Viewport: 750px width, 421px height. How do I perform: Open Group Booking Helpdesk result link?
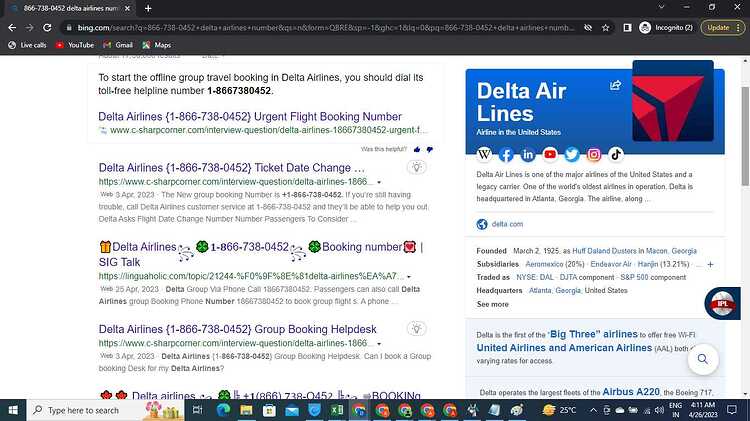(x=238, y=329)
